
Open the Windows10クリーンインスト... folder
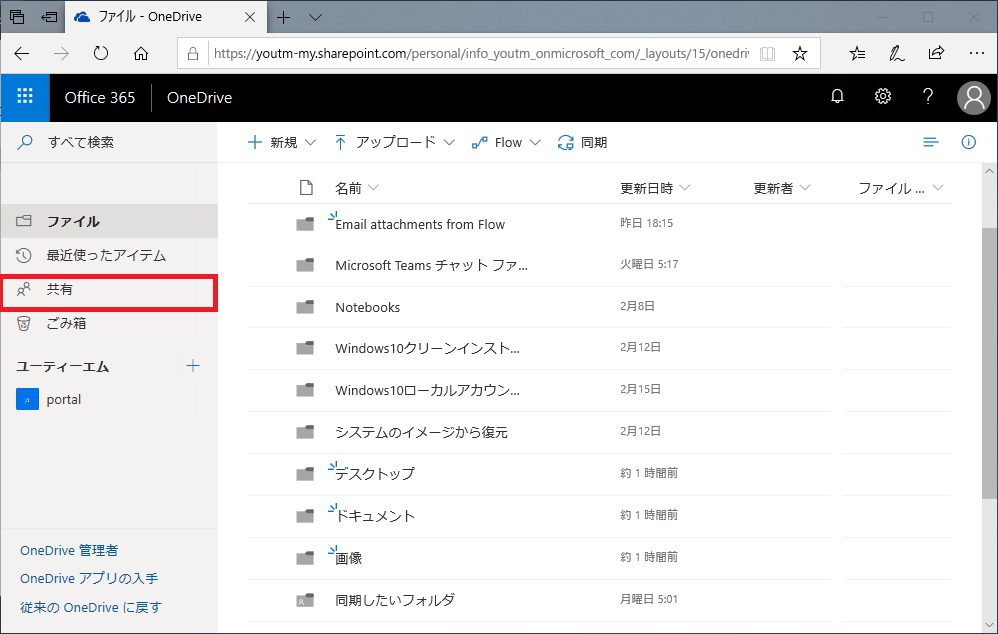coord(428,348)
